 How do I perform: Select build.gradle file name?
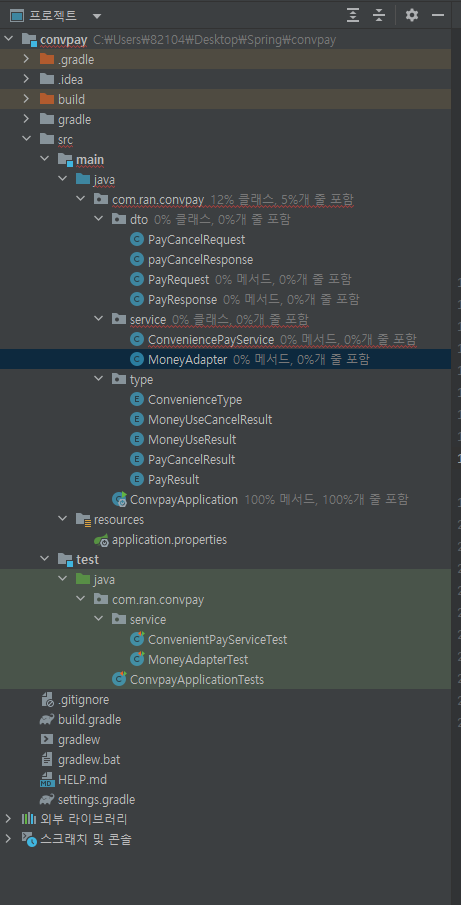coord(89,720)
